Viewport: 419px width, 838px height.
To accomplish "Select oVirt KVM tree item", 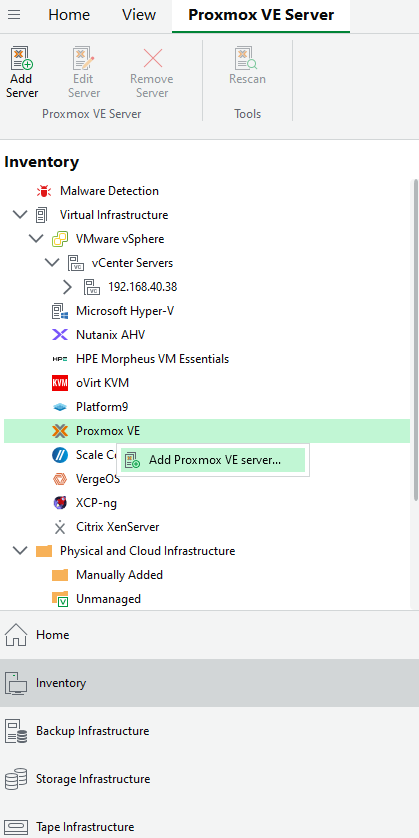I will 102,383.
